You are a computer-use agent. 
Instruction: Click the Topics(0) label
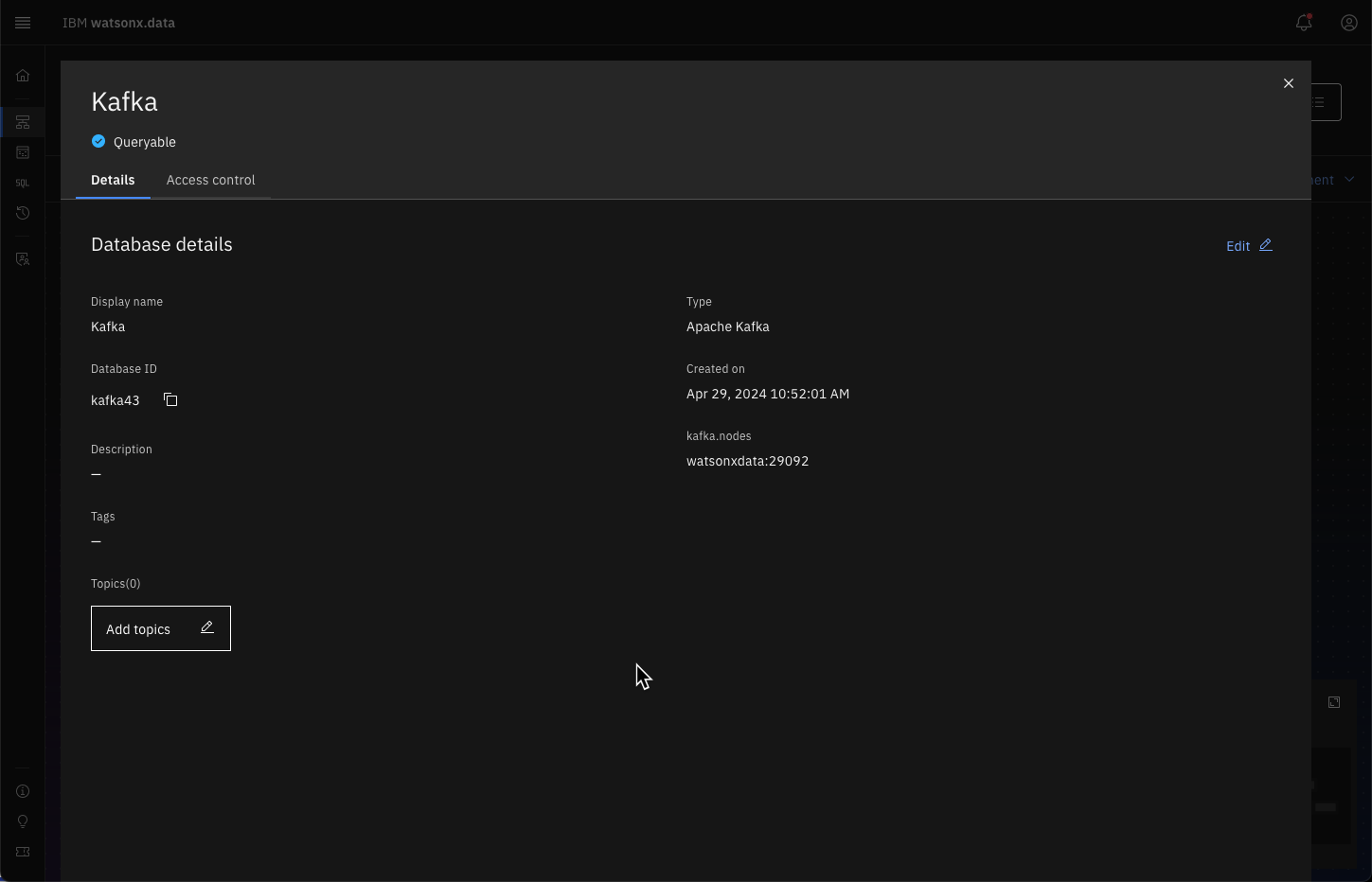pos(116,584)
